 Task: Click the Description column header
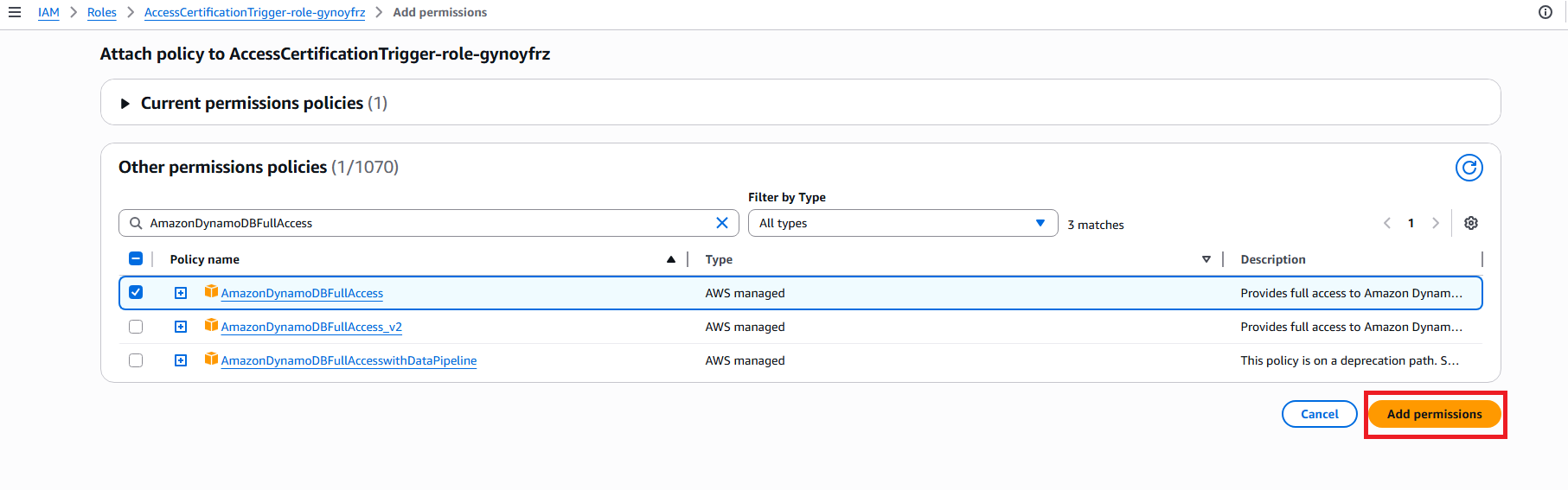[1273, 259]
